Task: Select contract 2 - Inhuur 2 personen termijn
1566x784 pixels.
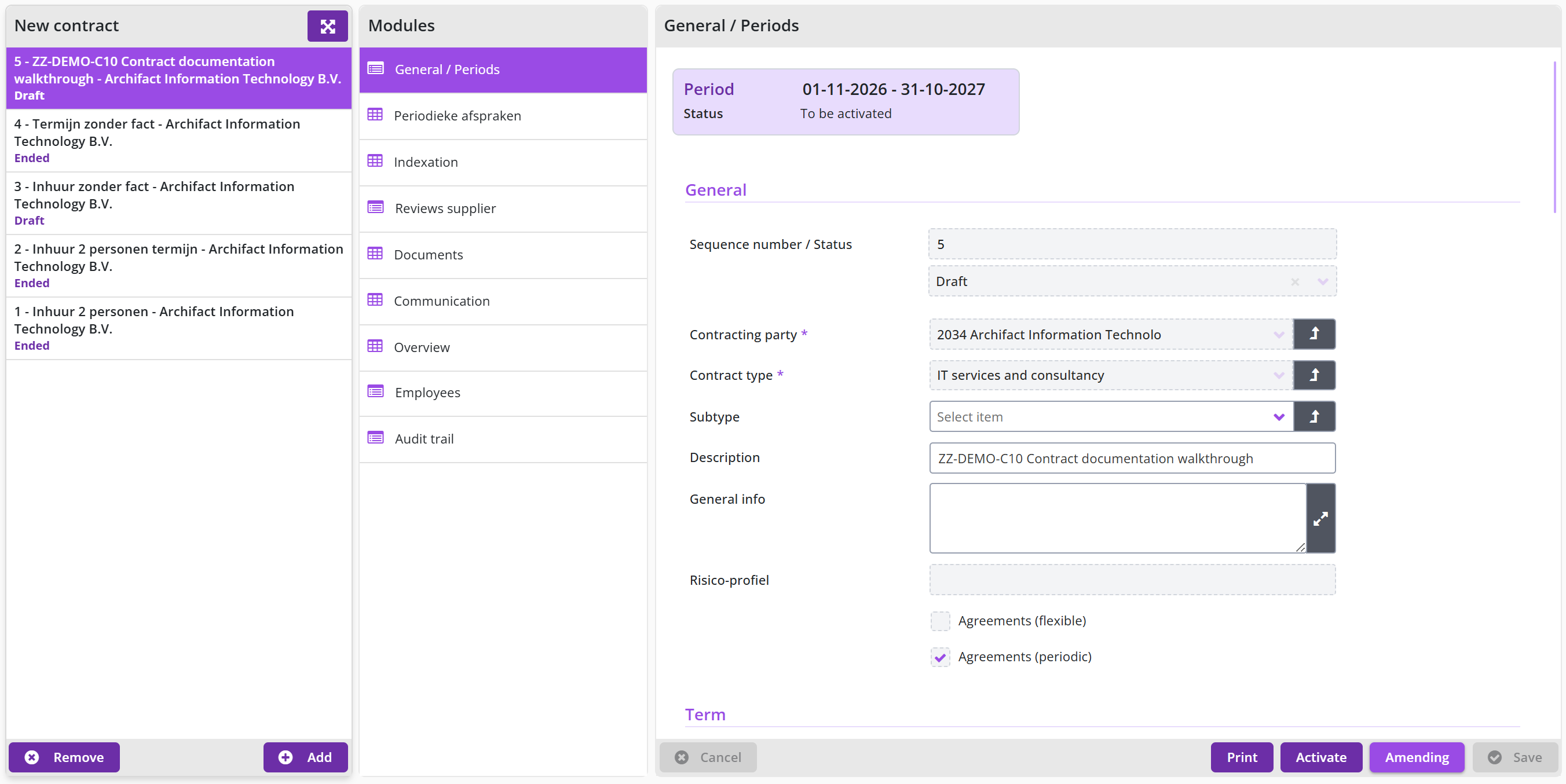Action: coord(179,266)
